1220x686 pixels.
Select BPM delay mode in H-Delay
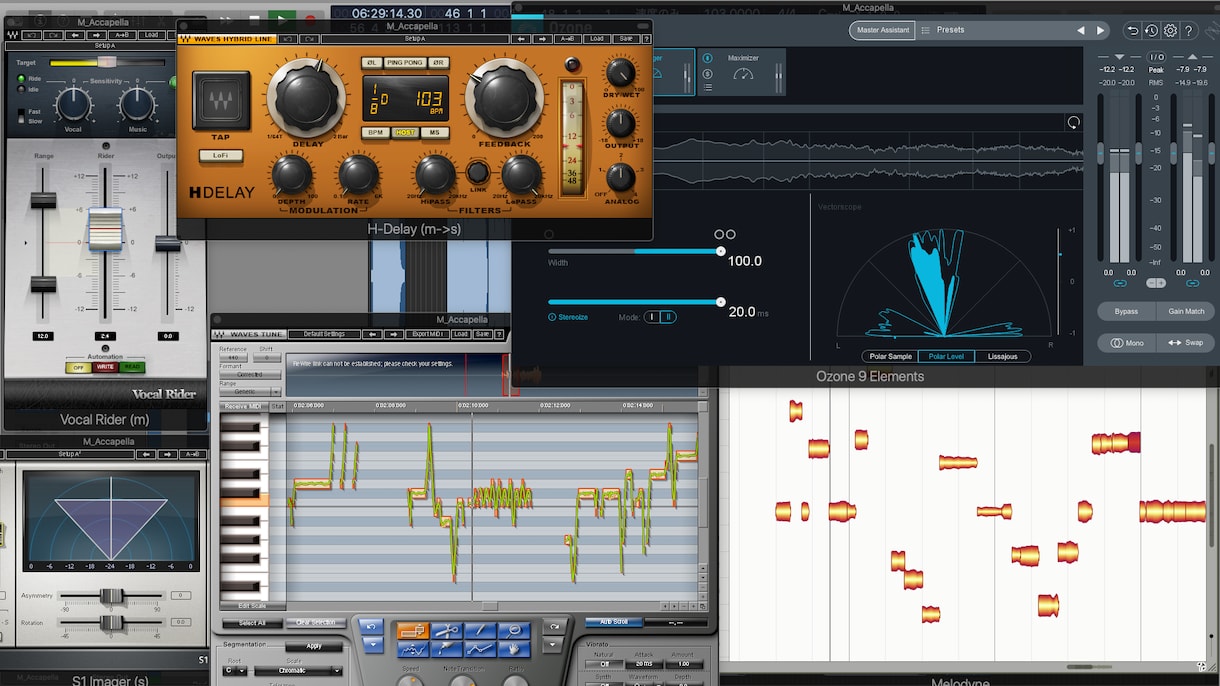[x=375, y=132]
